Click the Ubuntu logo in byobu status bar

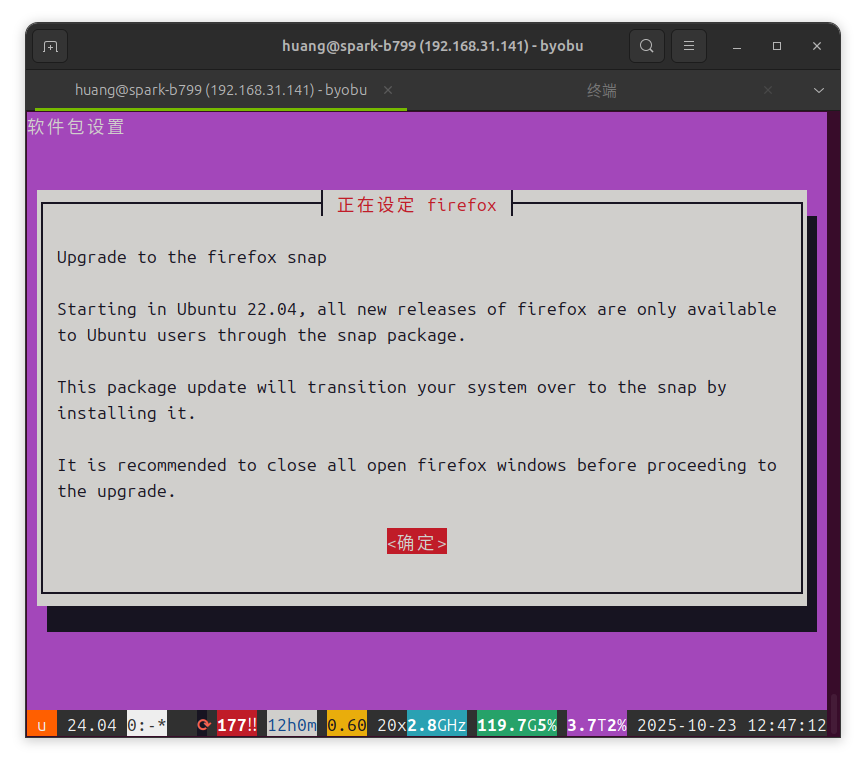click(42, 725)
